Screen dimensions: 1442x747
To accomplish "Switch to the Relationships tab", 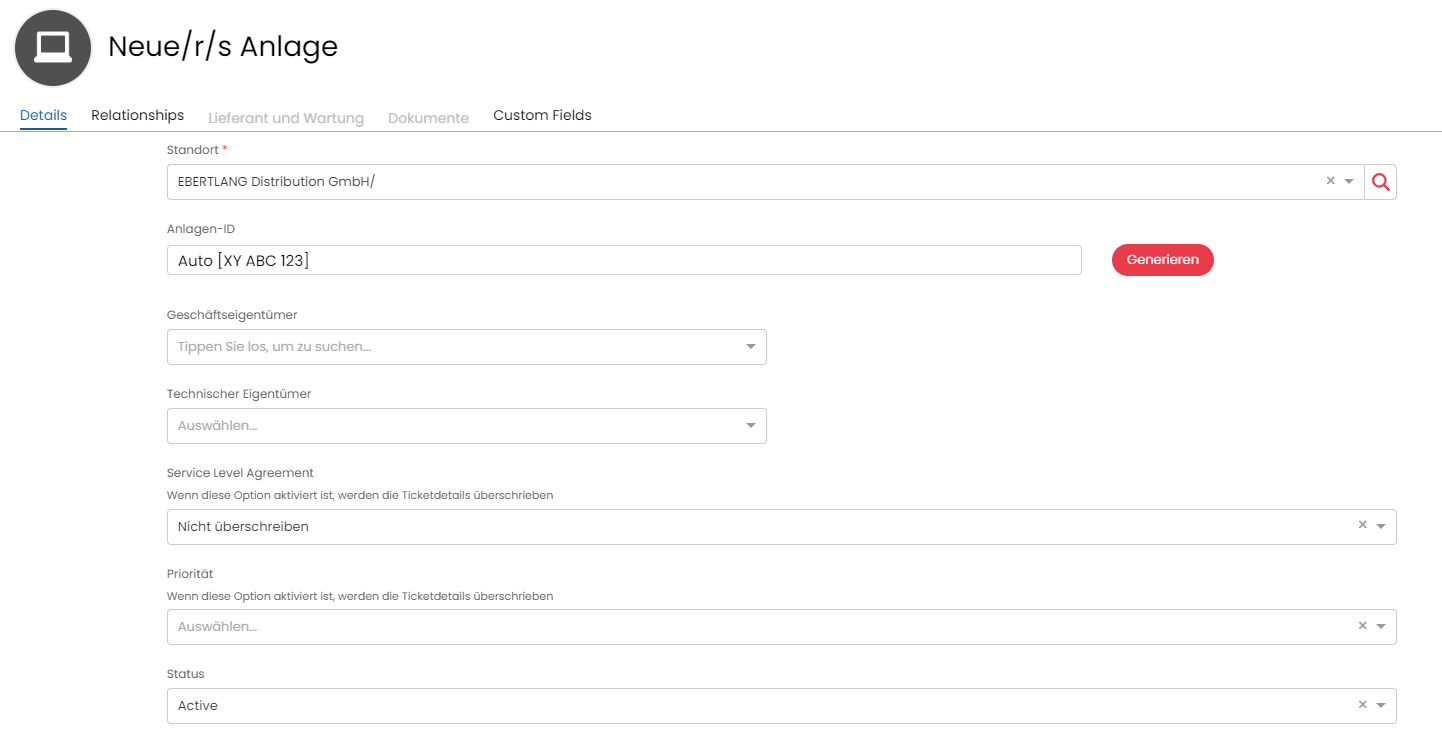I will click(137, 115).
